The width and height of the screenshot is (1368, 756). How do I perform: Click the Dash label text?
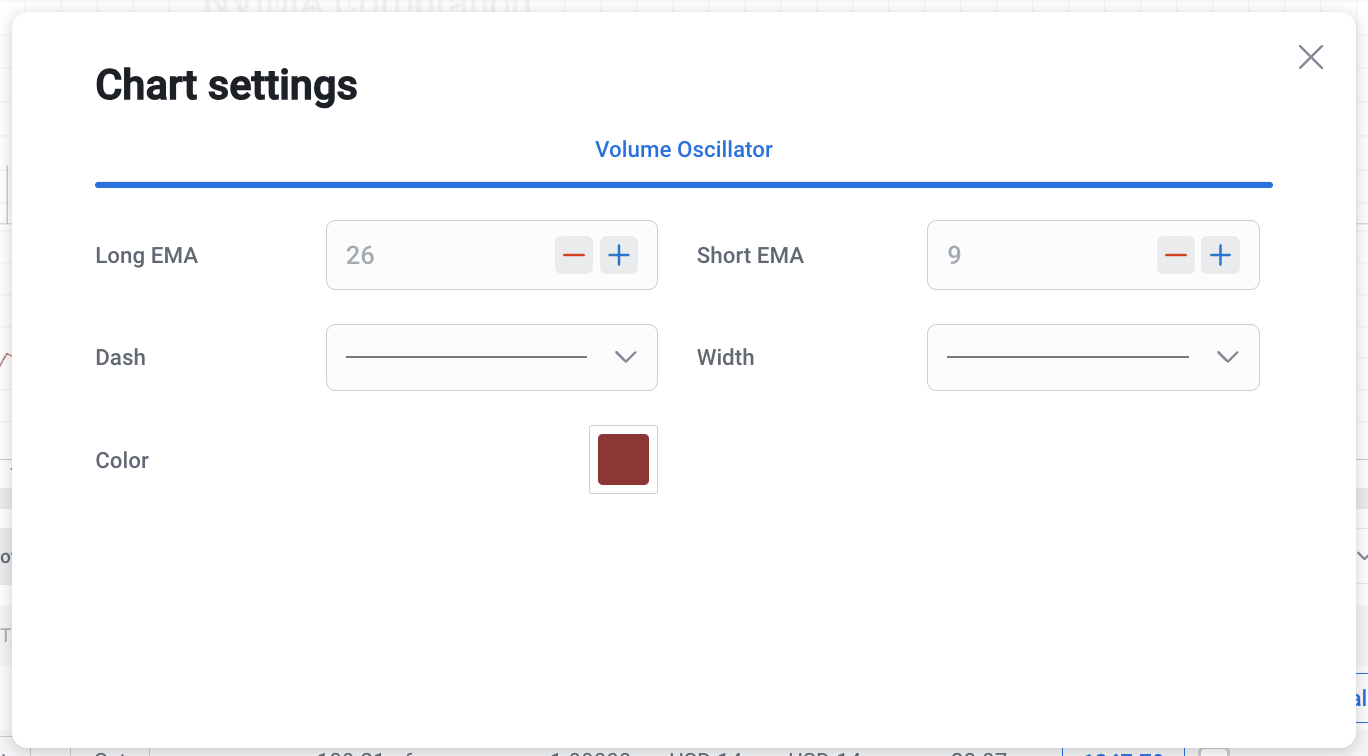click(x=121, y=357)
